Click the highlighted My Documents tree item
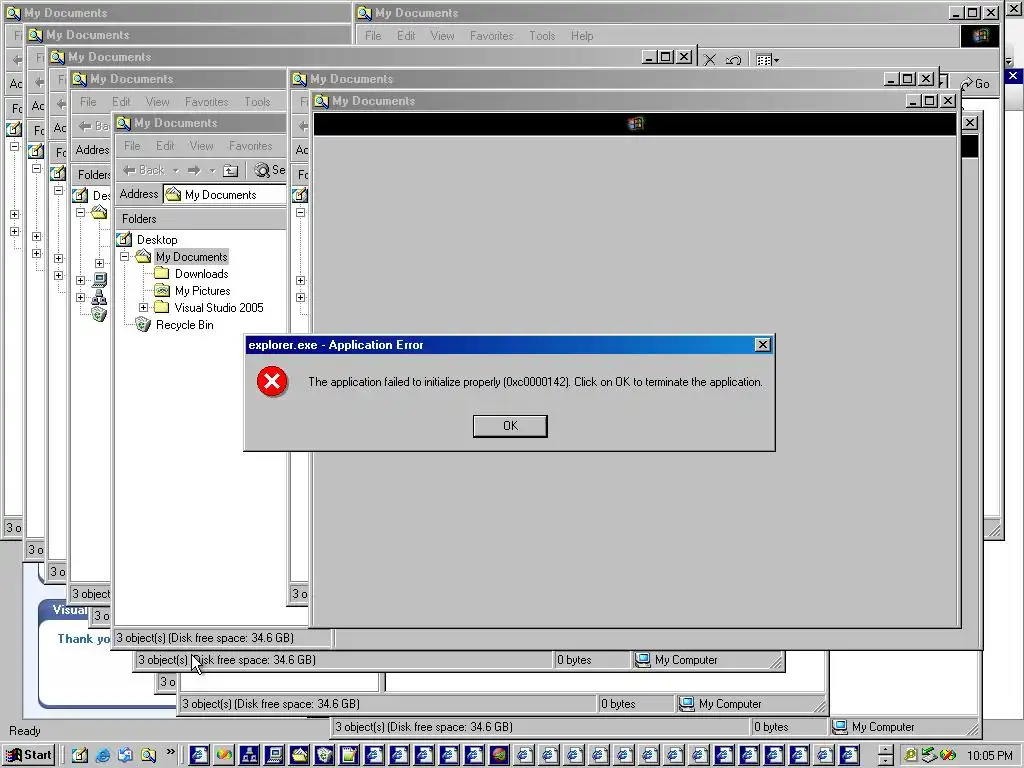 (x=191, y=257)
